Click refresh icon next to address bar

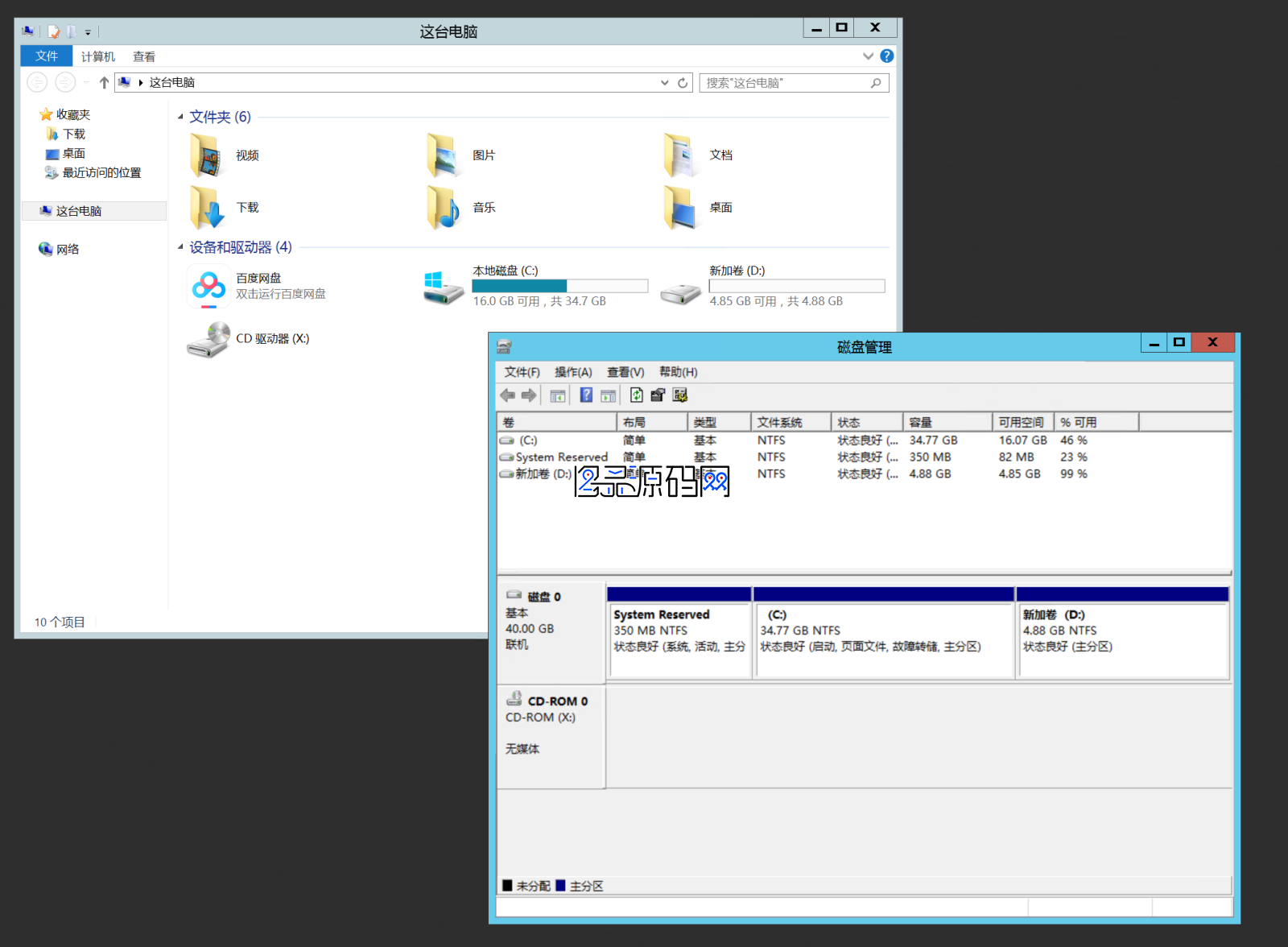(683, 83)
